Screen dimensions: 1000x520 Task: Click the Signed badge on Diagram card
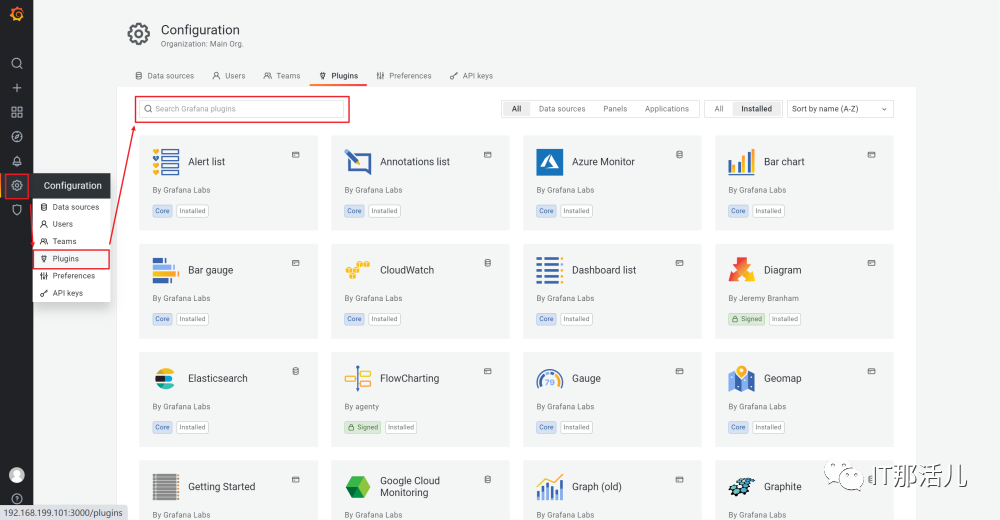pyautogui.click(x=746, y=319)
